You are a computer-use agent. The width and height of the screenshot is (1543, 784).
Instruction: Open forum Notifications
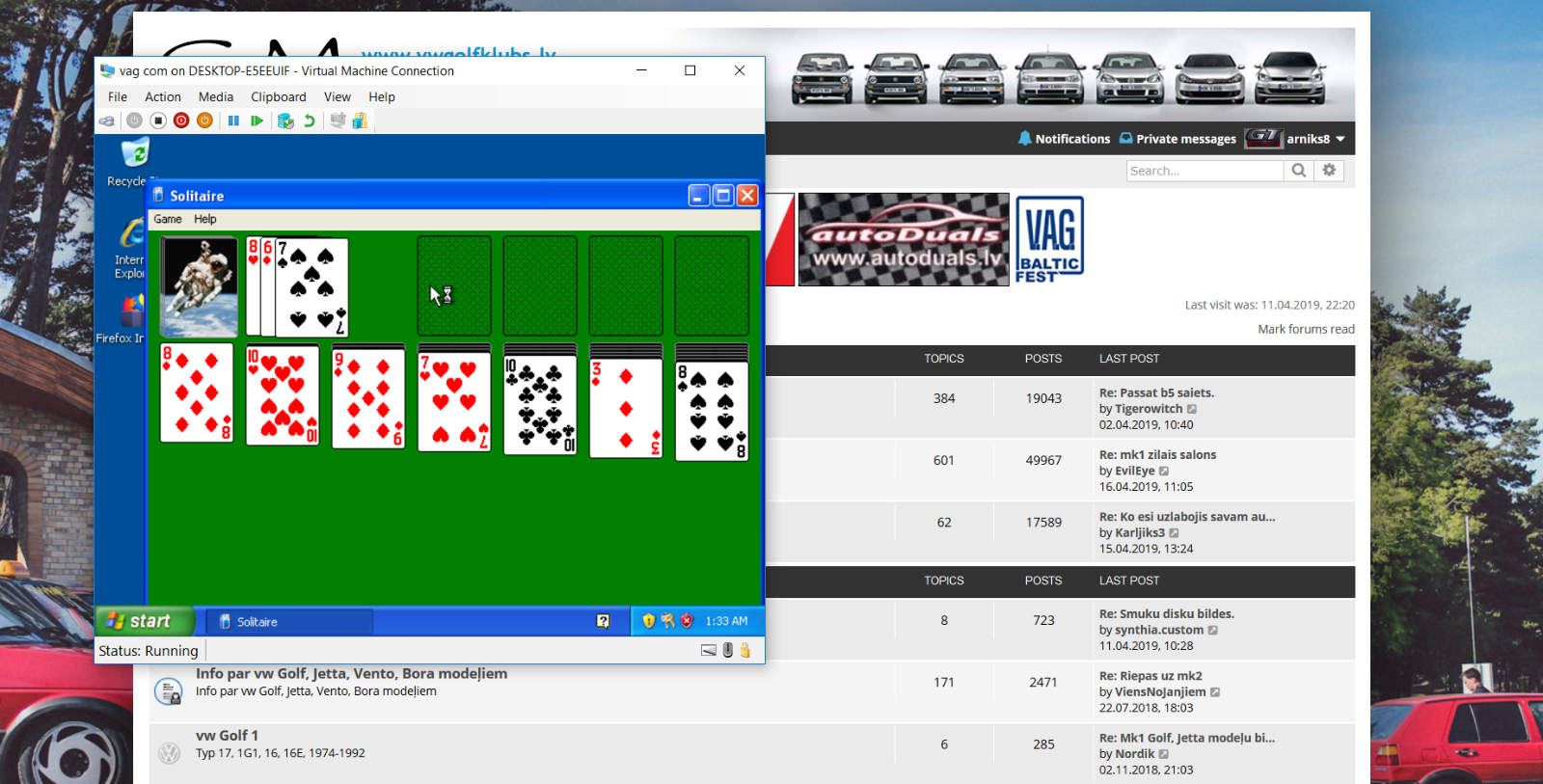pyautogui.click(x=1064, y=139)
